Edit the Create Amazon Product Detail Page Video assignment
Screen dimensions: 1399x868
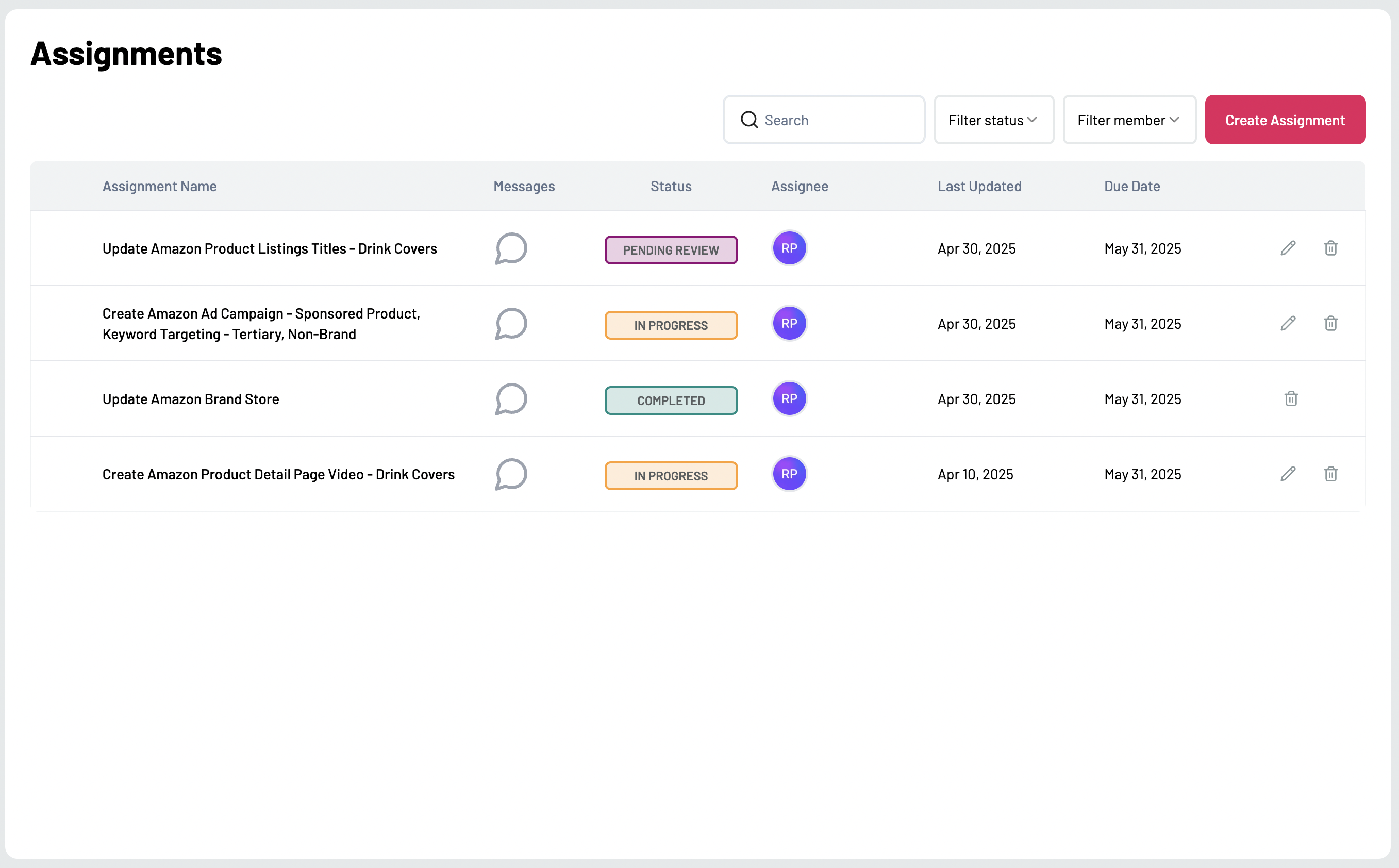(1288, 473)
